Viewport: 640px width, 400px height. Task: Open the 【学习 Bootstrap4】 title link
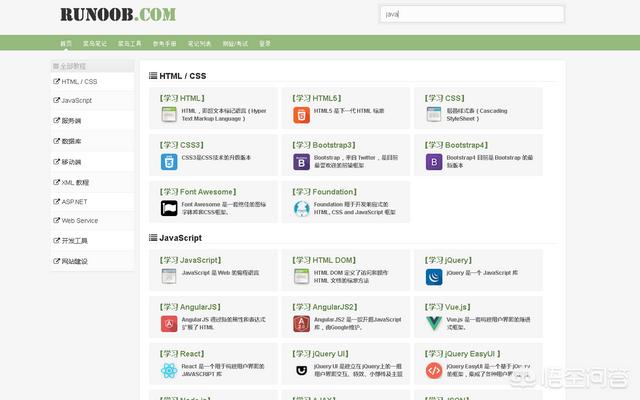coord(456,145)
